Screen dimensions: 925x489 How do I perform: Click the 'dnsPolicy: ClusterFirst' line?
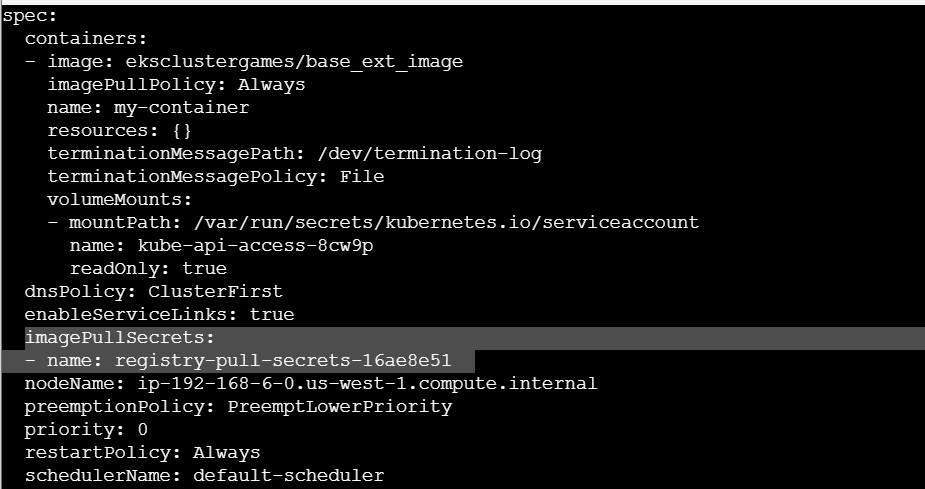pyautogui.click(x=153, y=292)
